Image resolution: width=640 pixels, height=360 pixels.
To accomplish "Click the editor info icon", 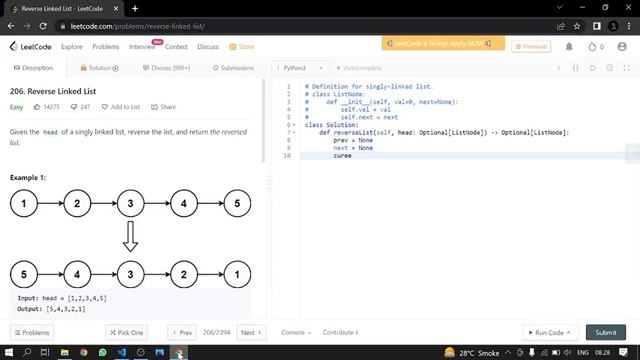I will 559,68.
